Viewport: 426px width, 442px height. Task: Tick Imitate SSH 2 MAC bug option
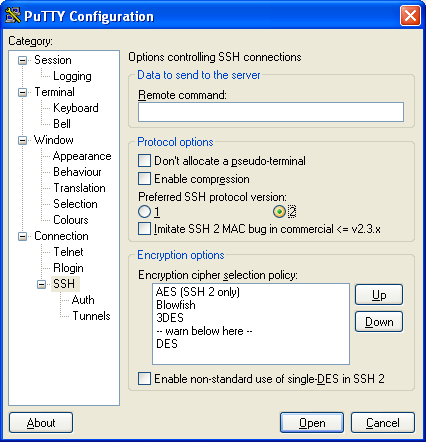tap(144, 229)
